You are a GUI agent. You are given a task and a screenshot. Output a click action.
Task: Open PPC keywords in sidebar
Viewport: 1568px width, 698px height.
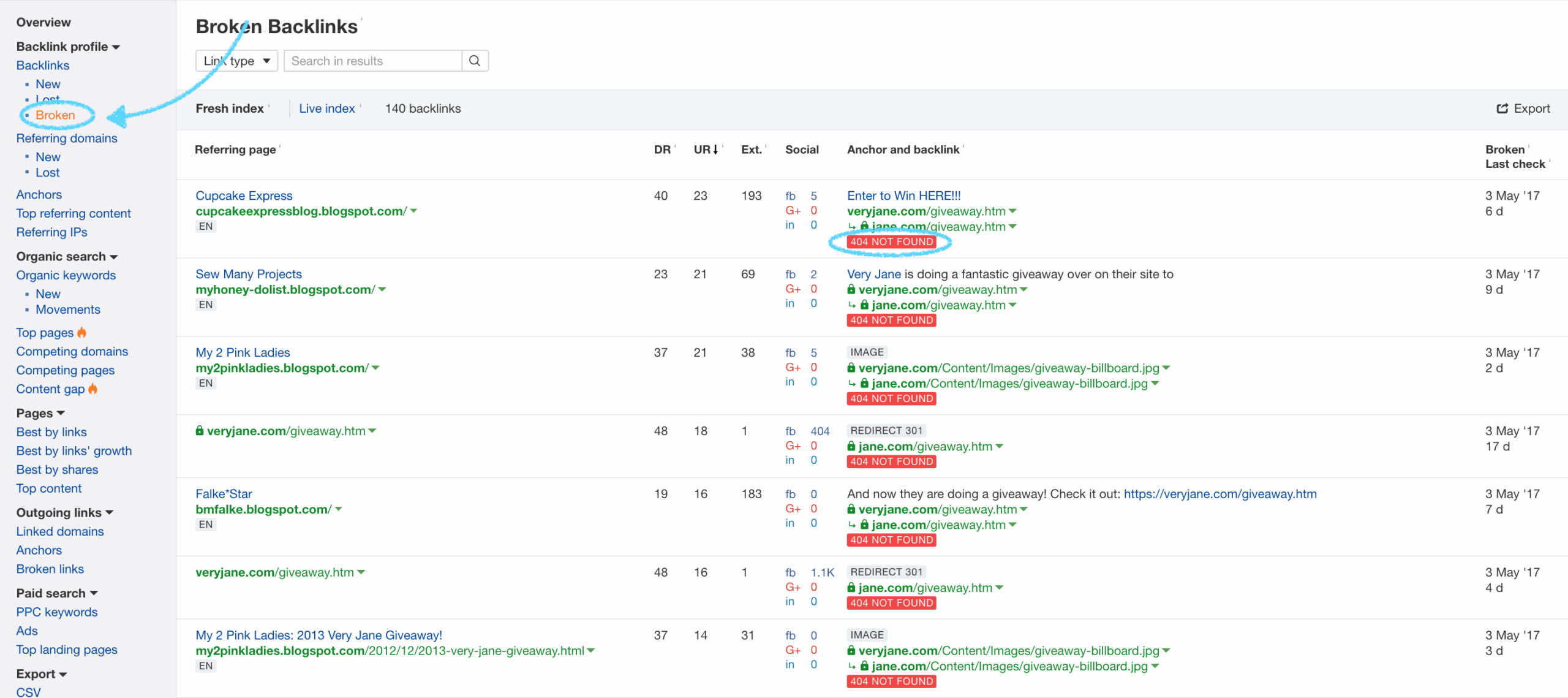[x=57, y=612]
